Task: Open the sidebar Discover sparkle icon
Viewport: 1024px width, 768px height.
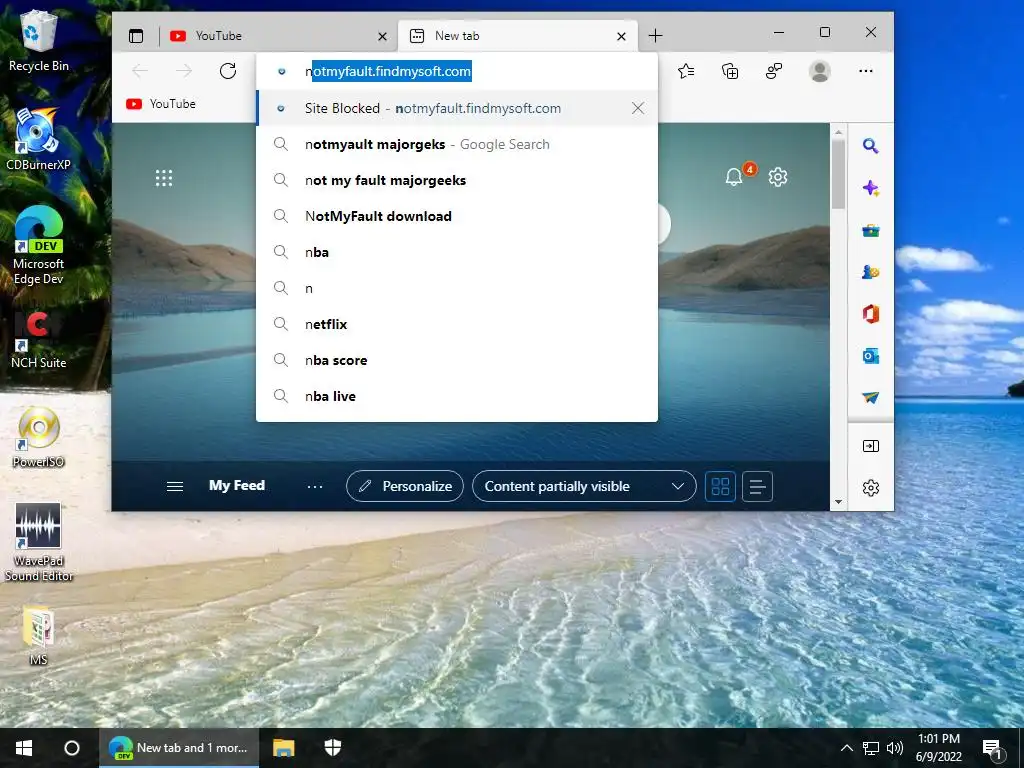Action: click(871, 188)
